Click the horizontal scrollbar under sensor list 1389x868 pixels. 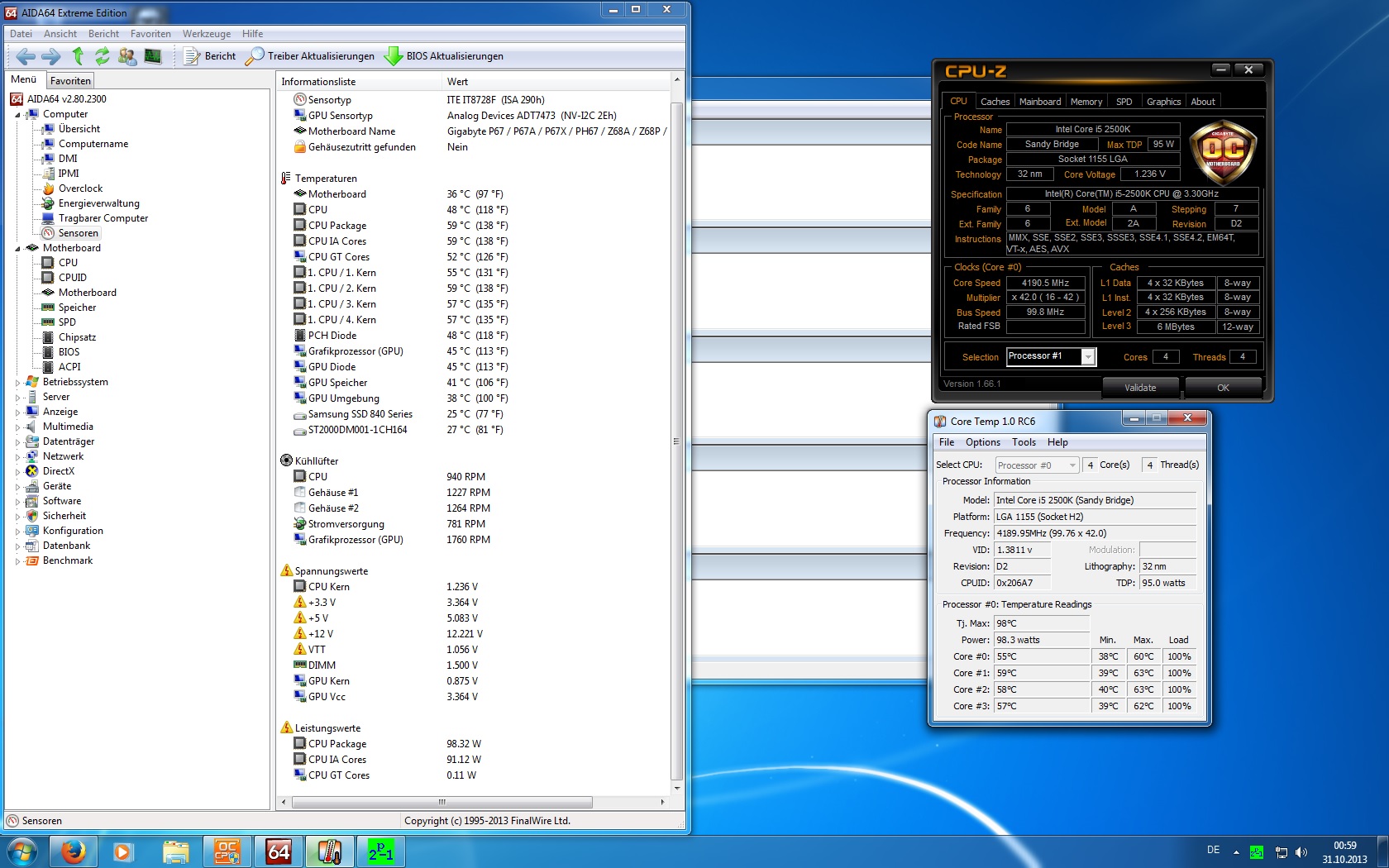[442, 802]
